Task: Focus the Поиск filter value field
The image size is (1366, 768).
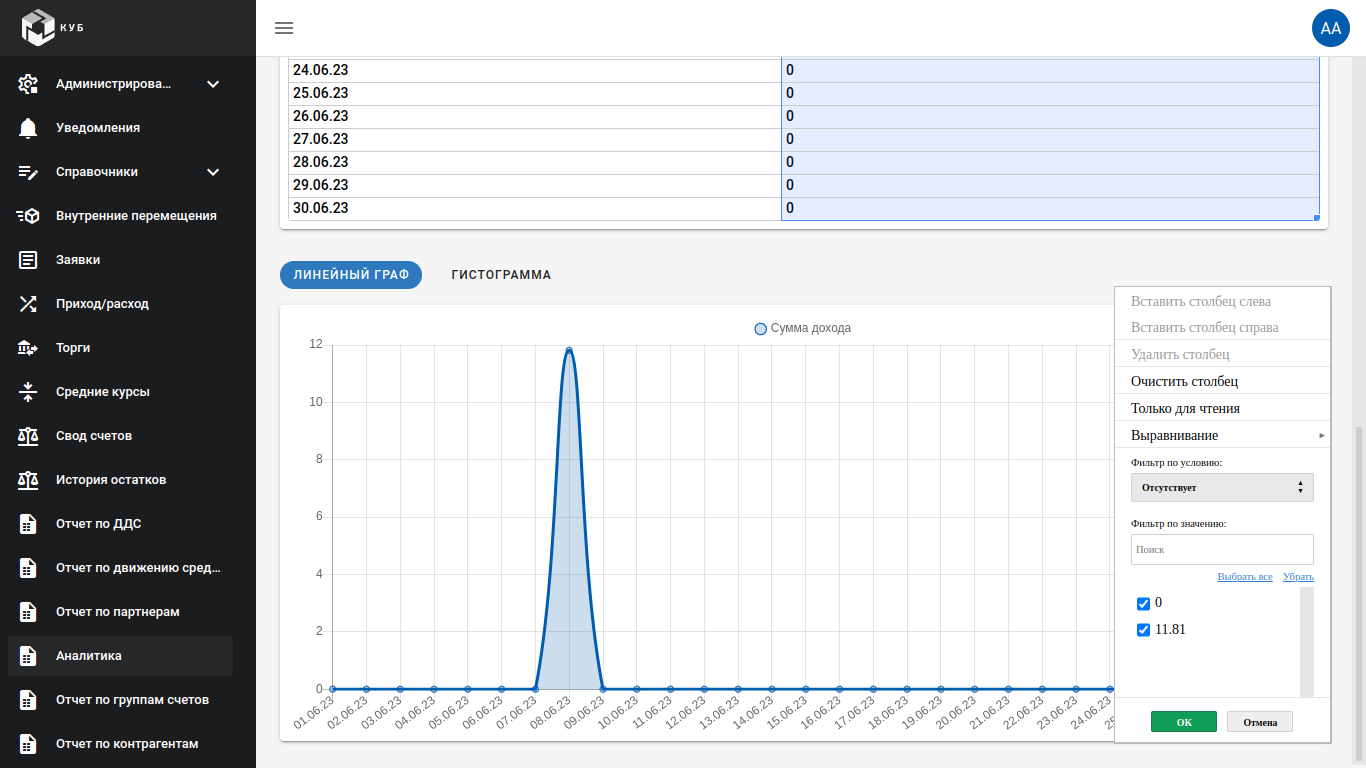Action: click(1222, 549)
